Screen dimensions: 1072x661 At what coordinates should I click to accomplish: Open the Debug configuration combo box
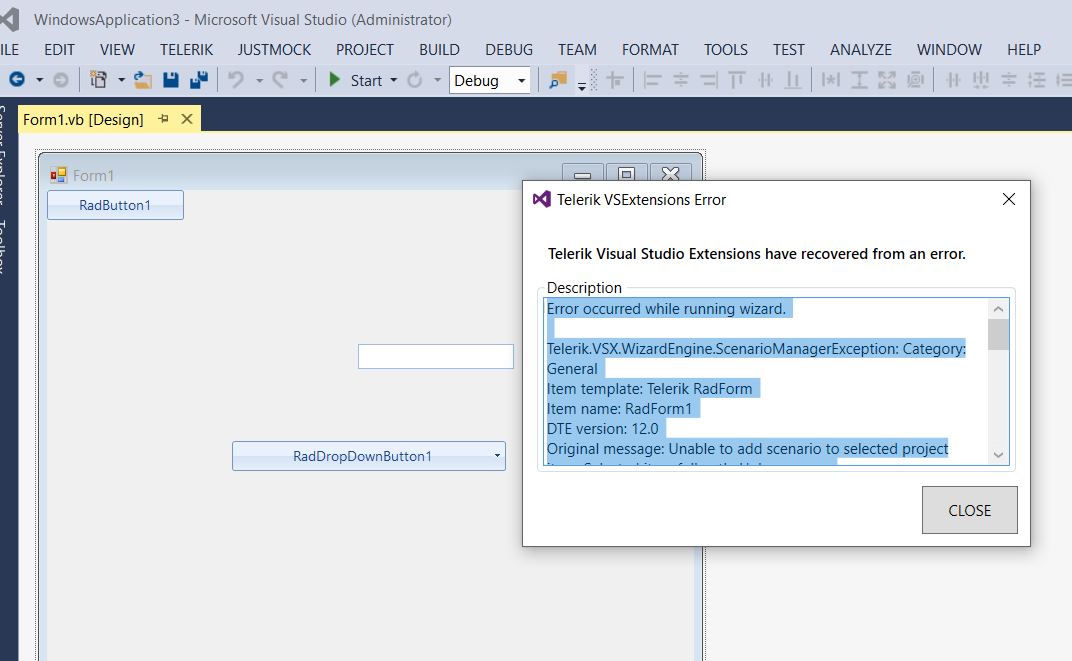[490, 80]
